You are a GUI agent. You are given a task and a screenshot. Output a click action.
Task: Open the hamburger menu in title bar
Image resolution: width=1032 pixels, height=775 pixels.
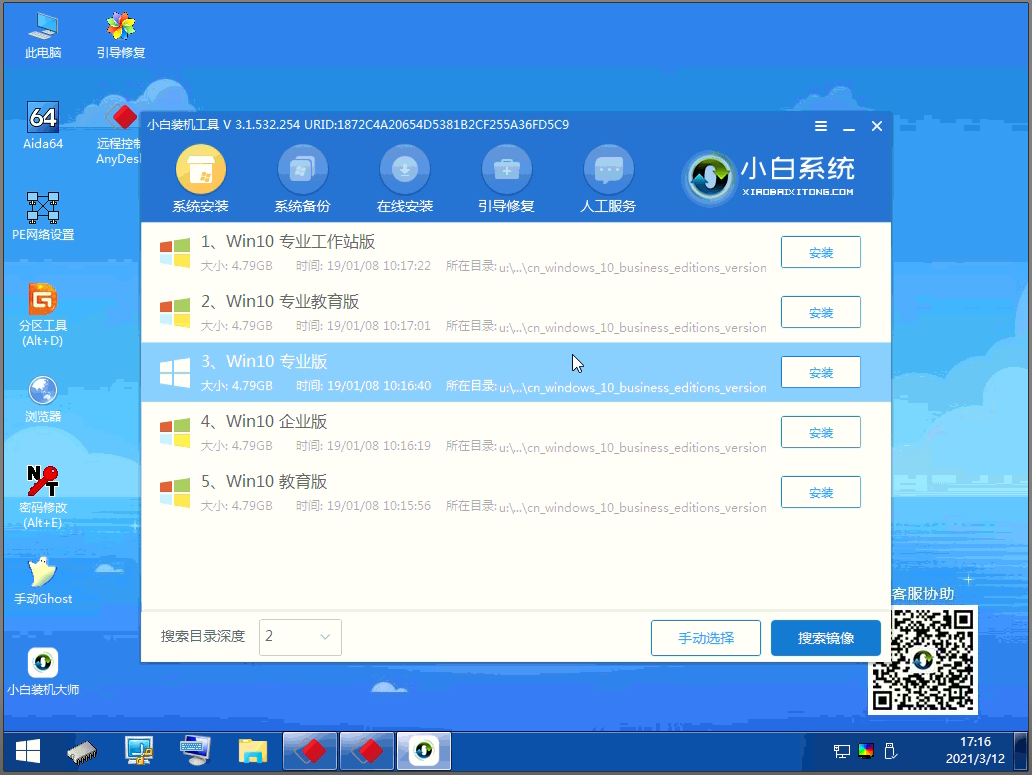pos(821,126)
